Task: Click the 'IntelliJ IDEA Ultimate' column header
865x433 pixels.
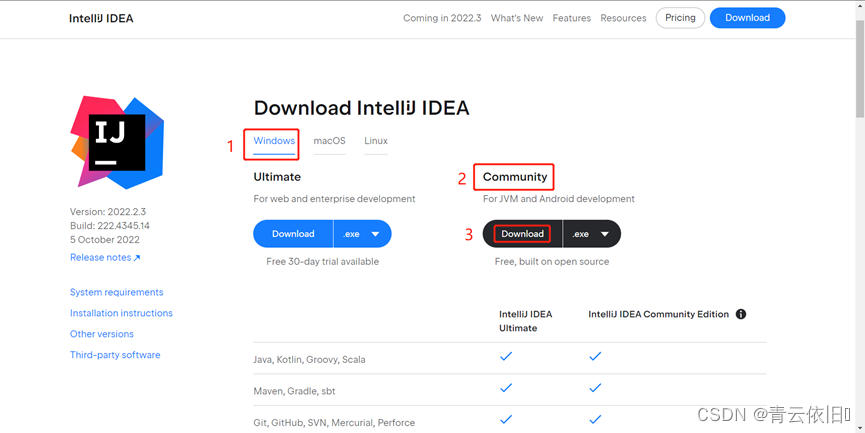Action: (526, 321)
